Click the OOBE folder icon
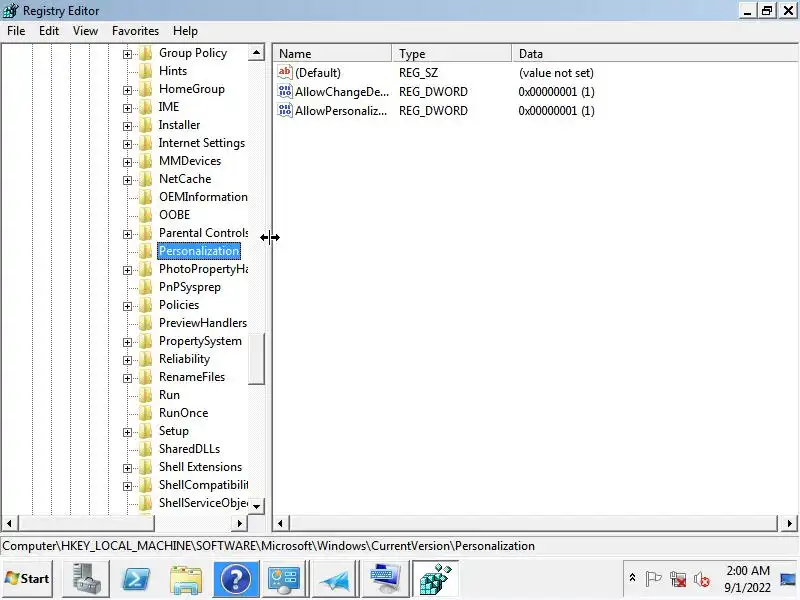Image resolution: width=800 pixels, height=600 pixels. tap(146, 215)
